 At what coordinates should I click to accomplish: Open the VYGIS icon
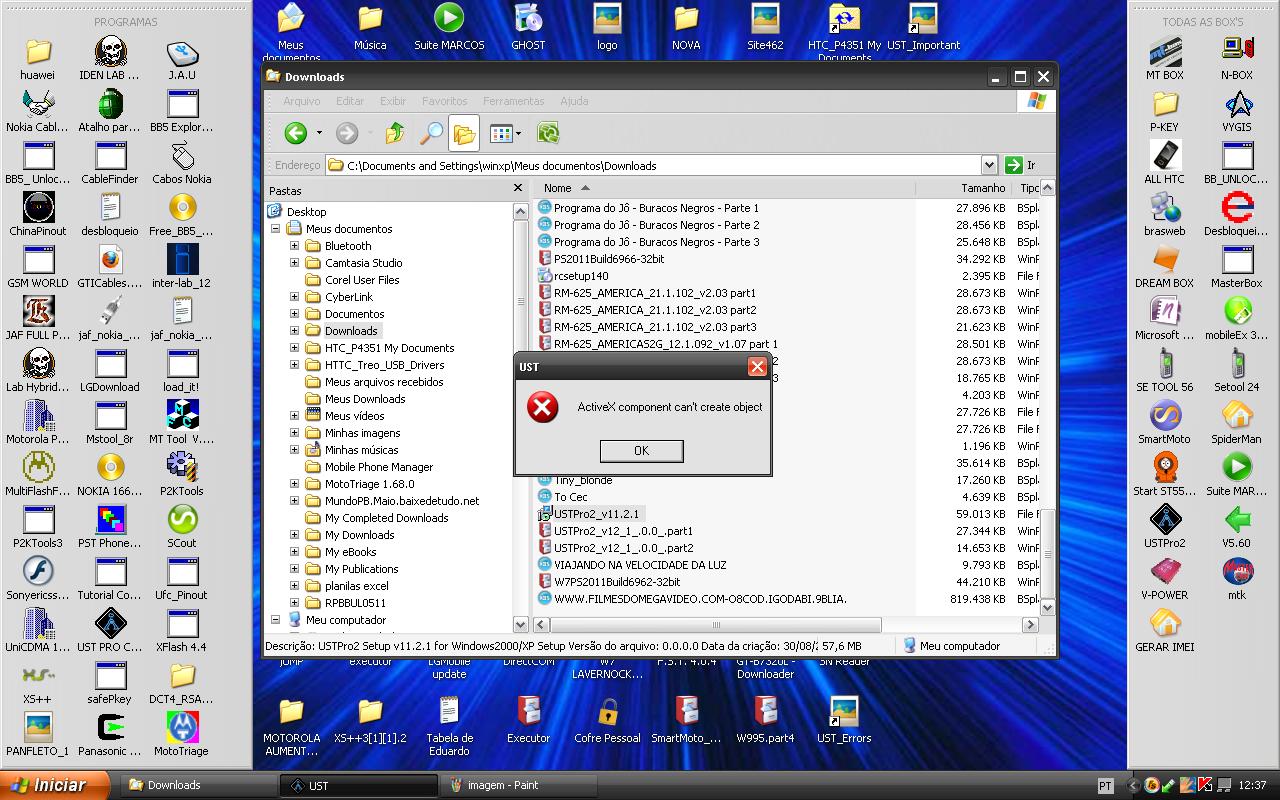(x=1237, y=110)
